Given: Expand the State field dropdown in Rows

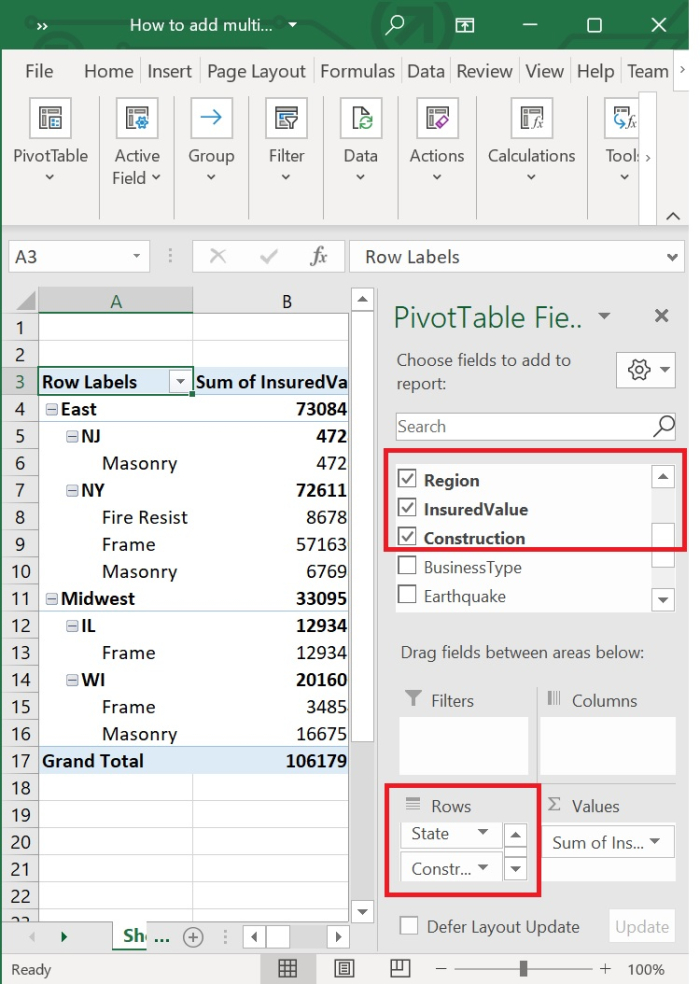Looking at the screenshot, I should coord(483,833).
